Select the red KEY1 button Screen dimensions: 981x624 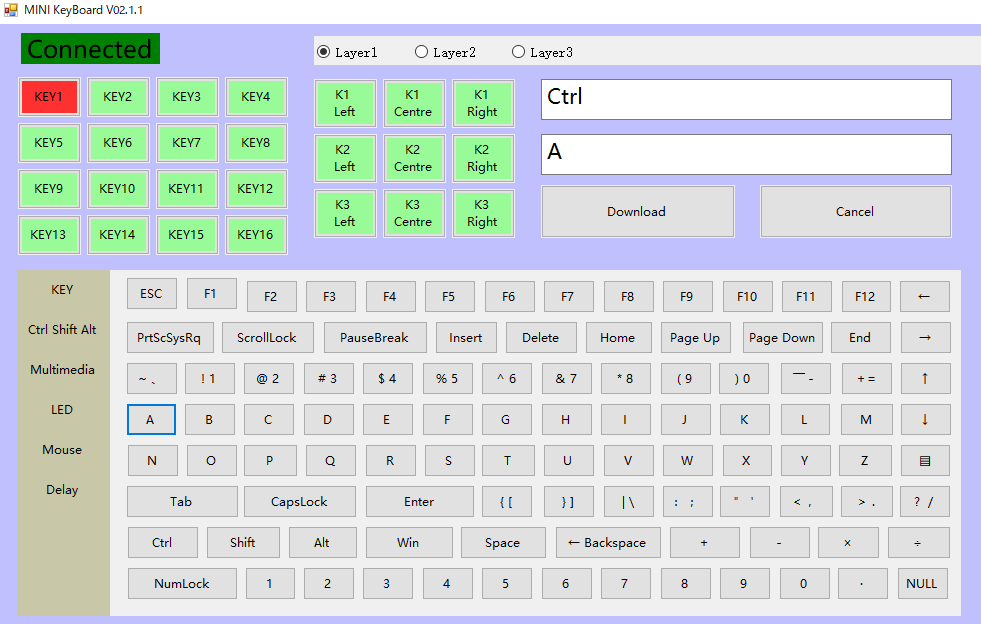pos(49,97)
